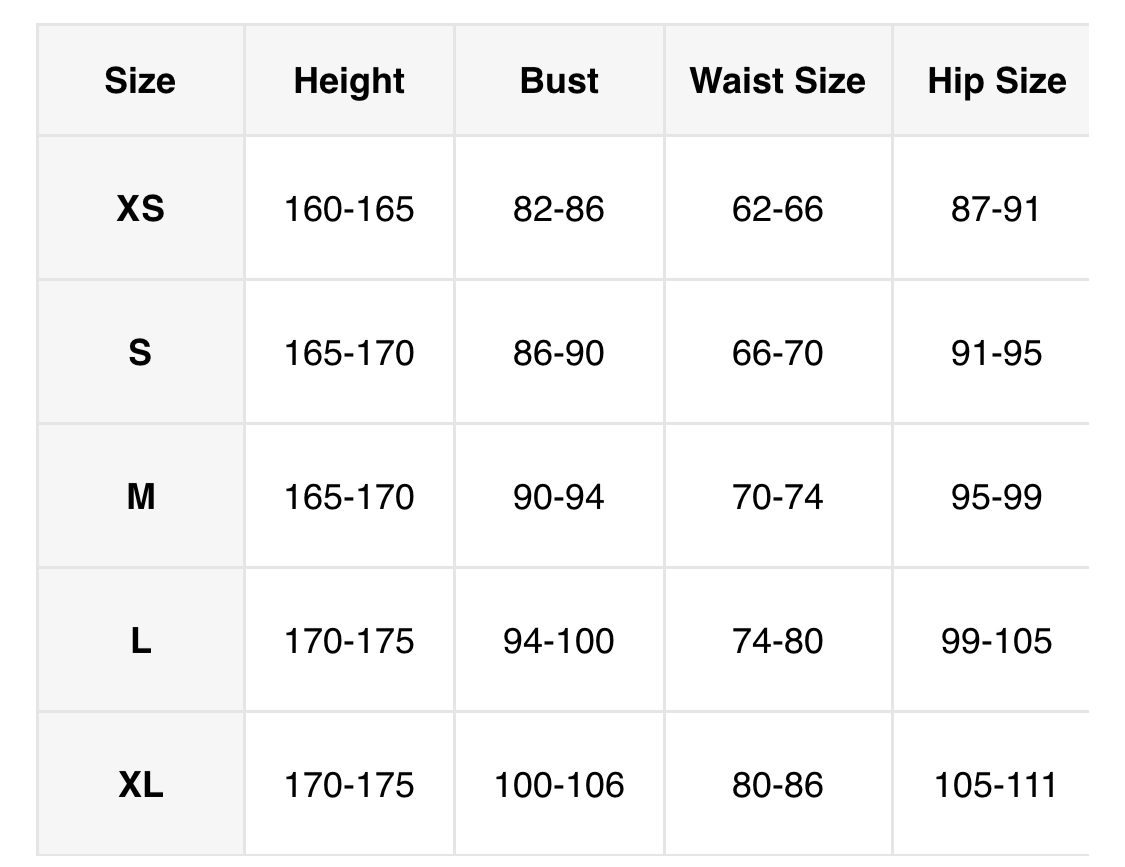The height and width of the screenshot is (867, 1125).
Task: Click the 82-86 bust cell
Action: 559,209
